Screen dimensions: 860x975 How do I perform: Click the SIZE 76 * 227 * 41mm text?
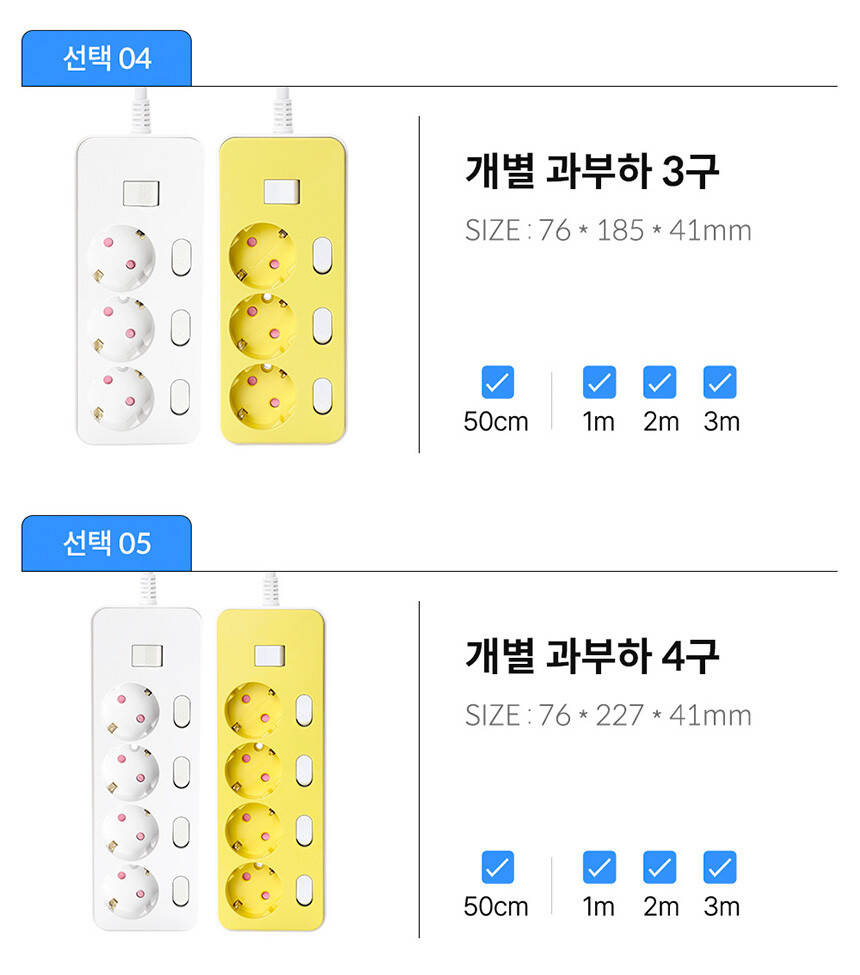tap(608, 715)
